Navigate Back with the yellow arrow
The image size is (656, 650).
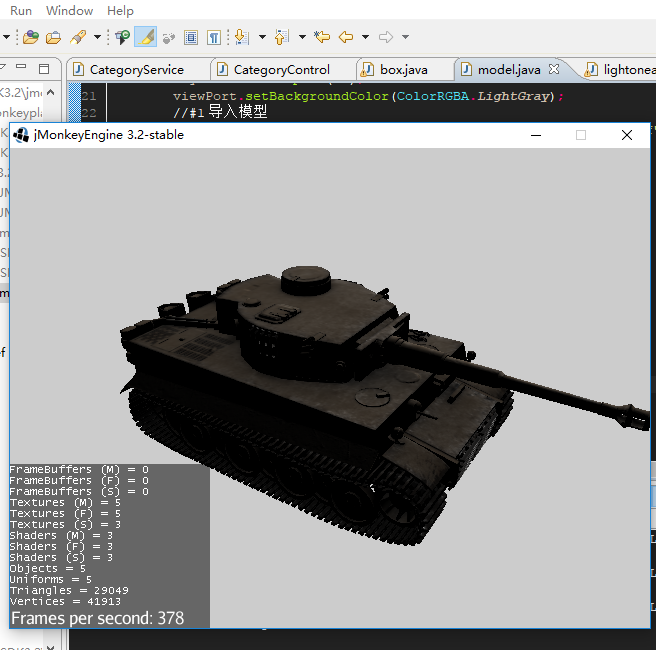346,37
